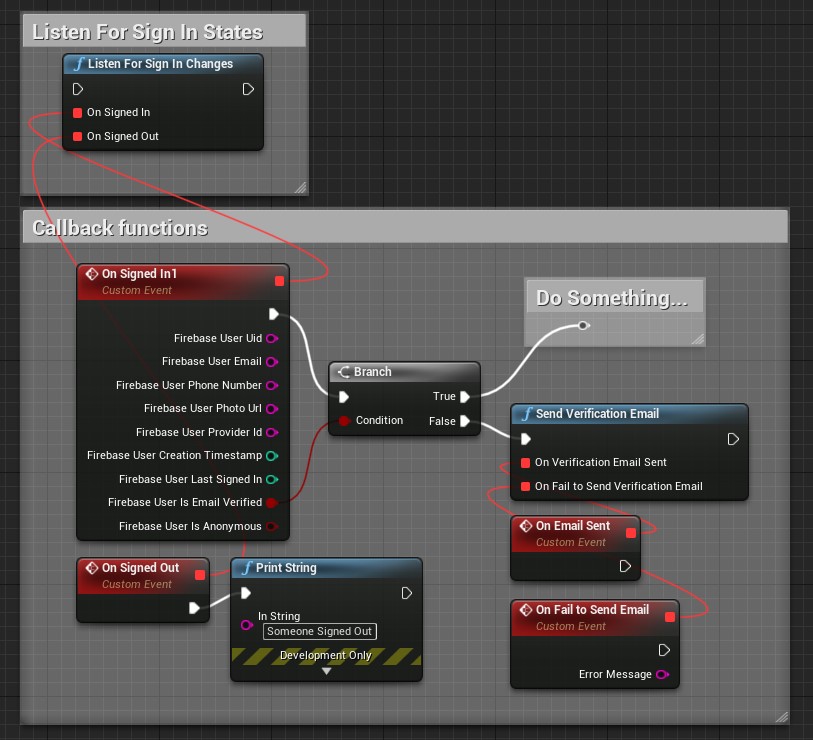The image size is (813, 740).
Task: Select the On Signed Out custom event header
Action: tap(143, 576)
